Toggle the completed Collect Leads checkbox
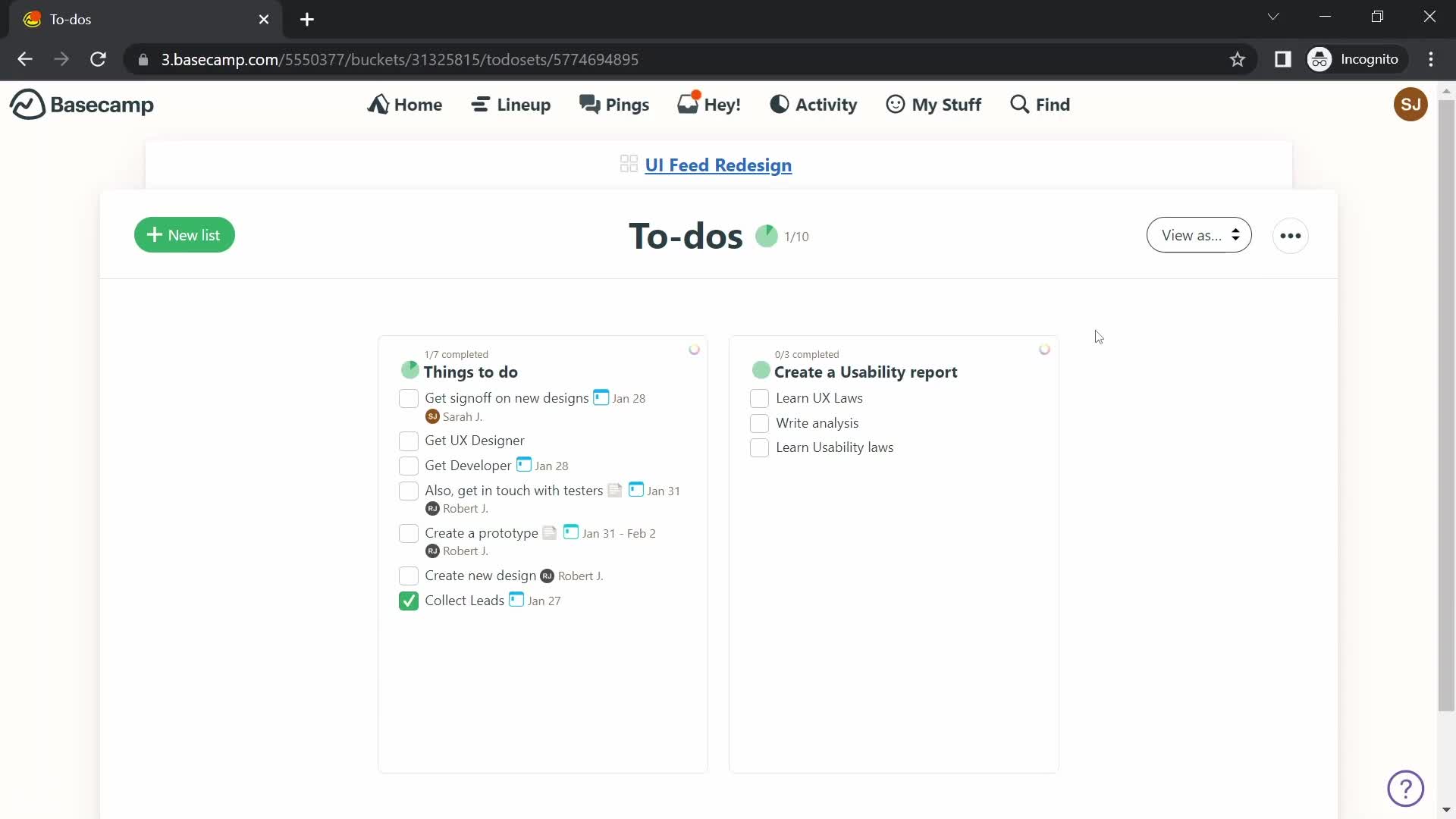This screenshot has height=819, width=1456. [x=408, y=600]
